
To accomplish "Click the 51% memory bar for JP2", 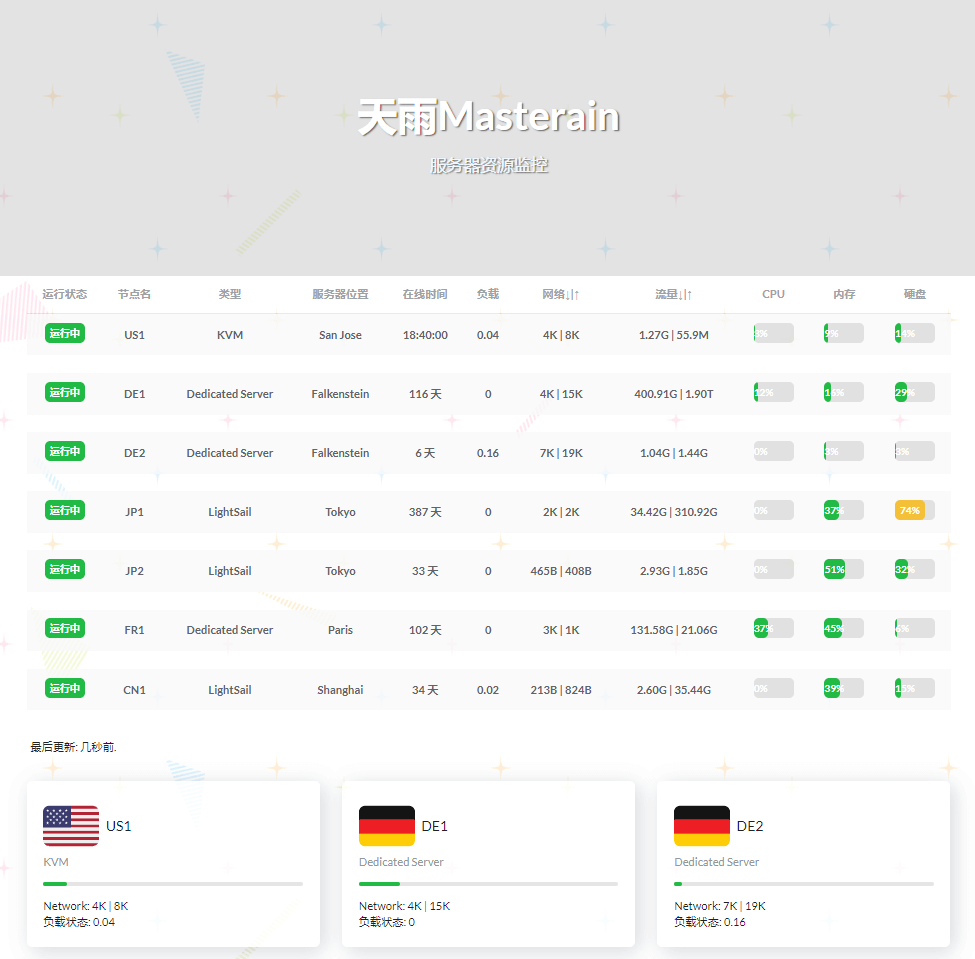I will coord(835,570).
